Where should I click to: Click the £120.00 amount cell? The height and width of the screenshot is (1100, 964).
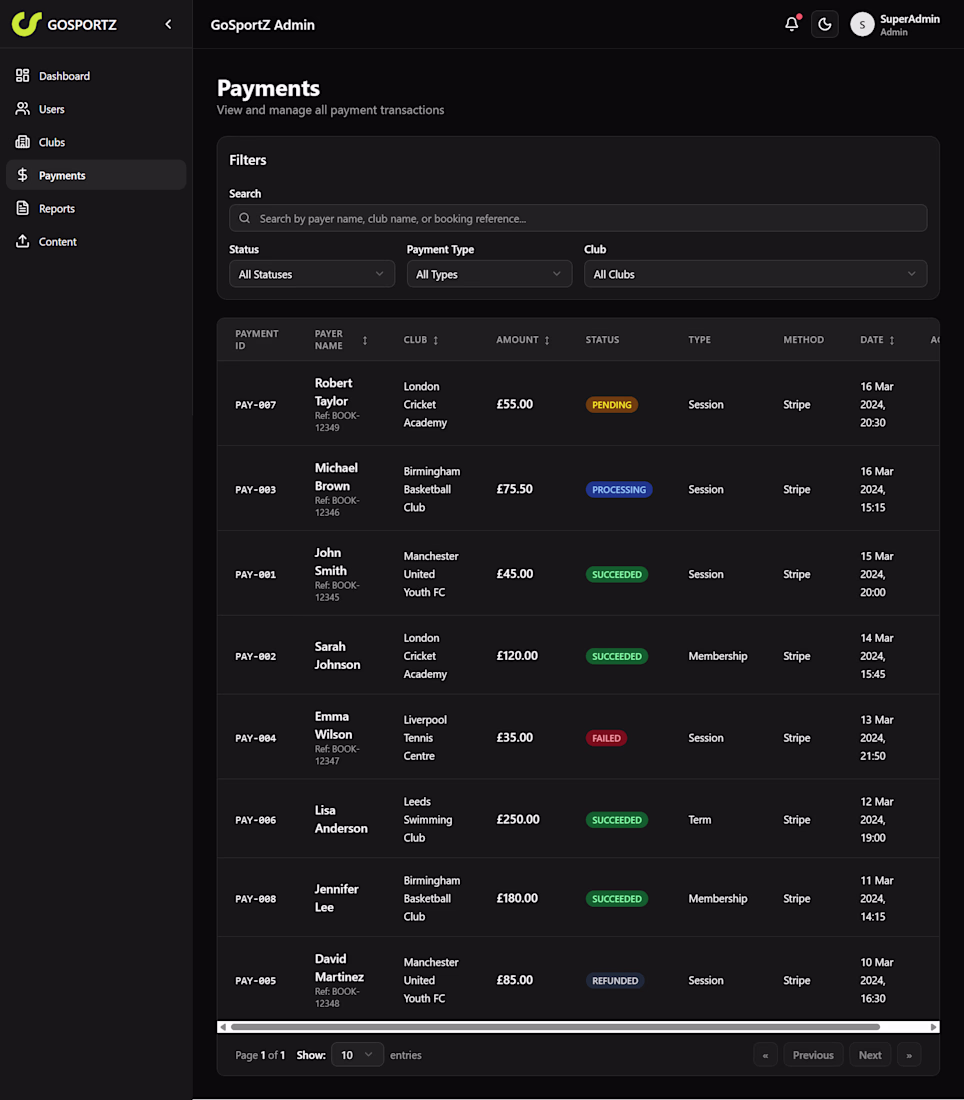[x=517, y=656]
